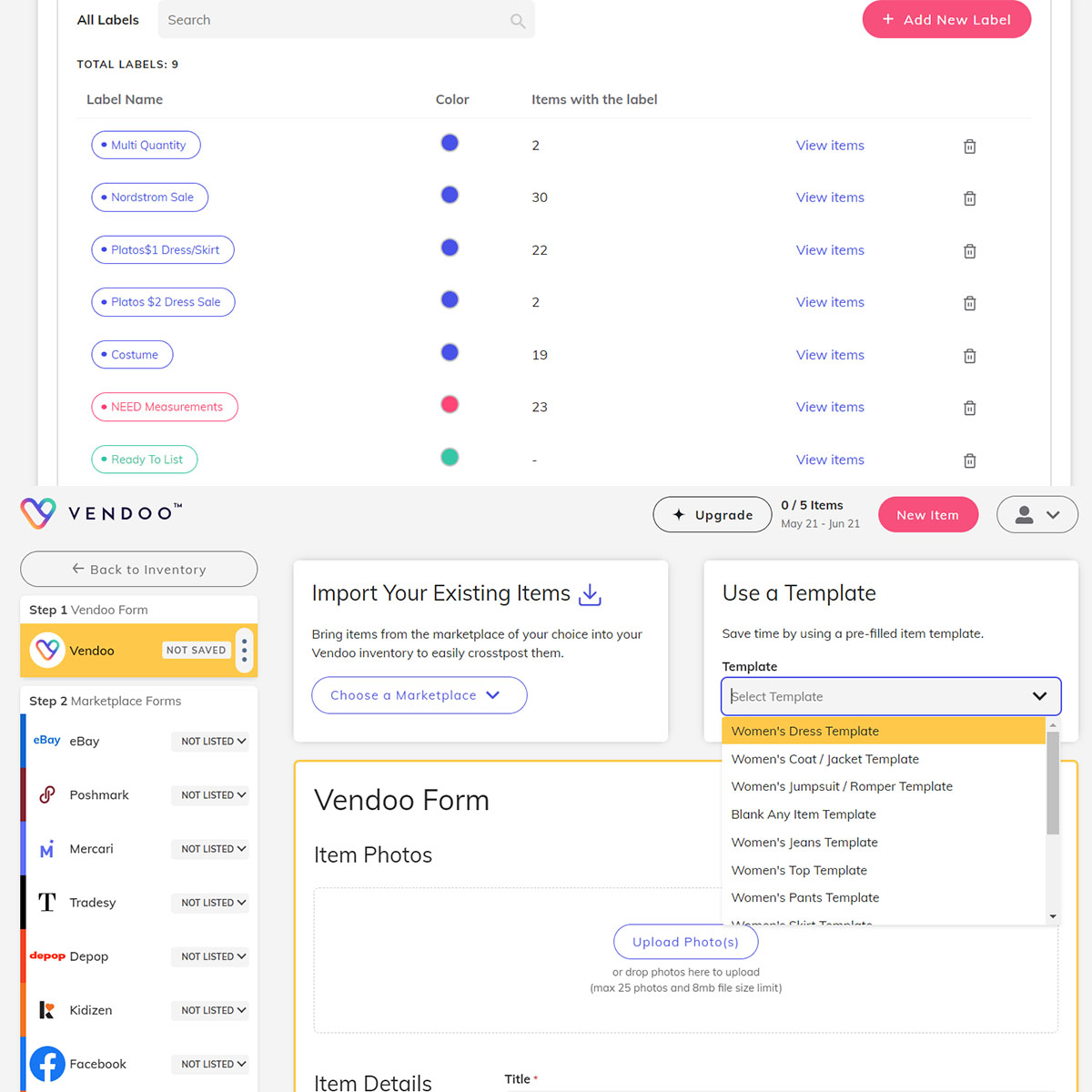Click NEED Measurements pink color swatch
The image size is (1092, 1092).
coord(450,405)
